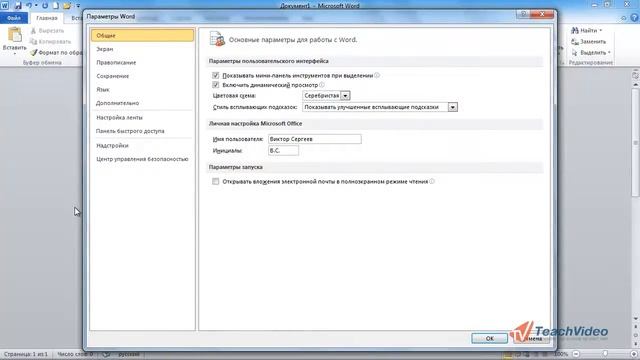This screenshot has height=360, width=640.
Task: Open Панель быстрого доступа category
Action: [142, 131]
